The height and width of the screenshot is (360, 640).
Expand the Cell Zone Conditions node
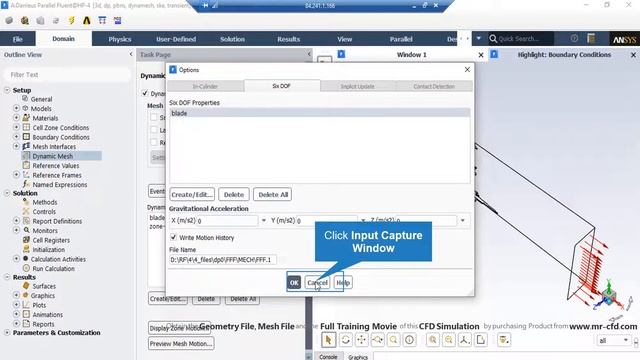pos(16,127)
